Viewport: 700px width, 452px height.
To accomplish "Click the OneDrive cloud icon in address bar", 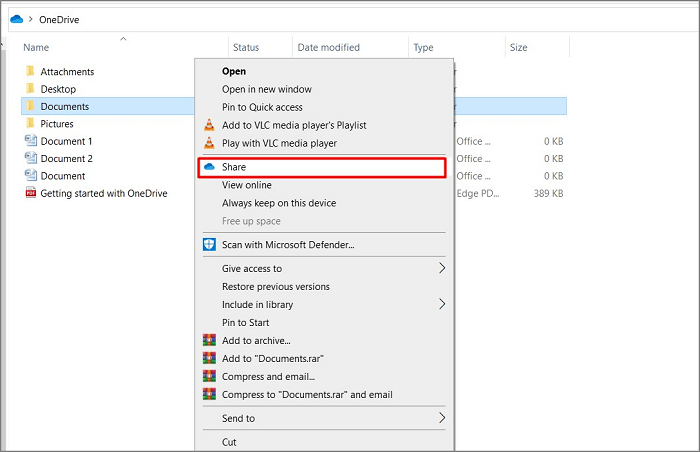I will [16, 18].
